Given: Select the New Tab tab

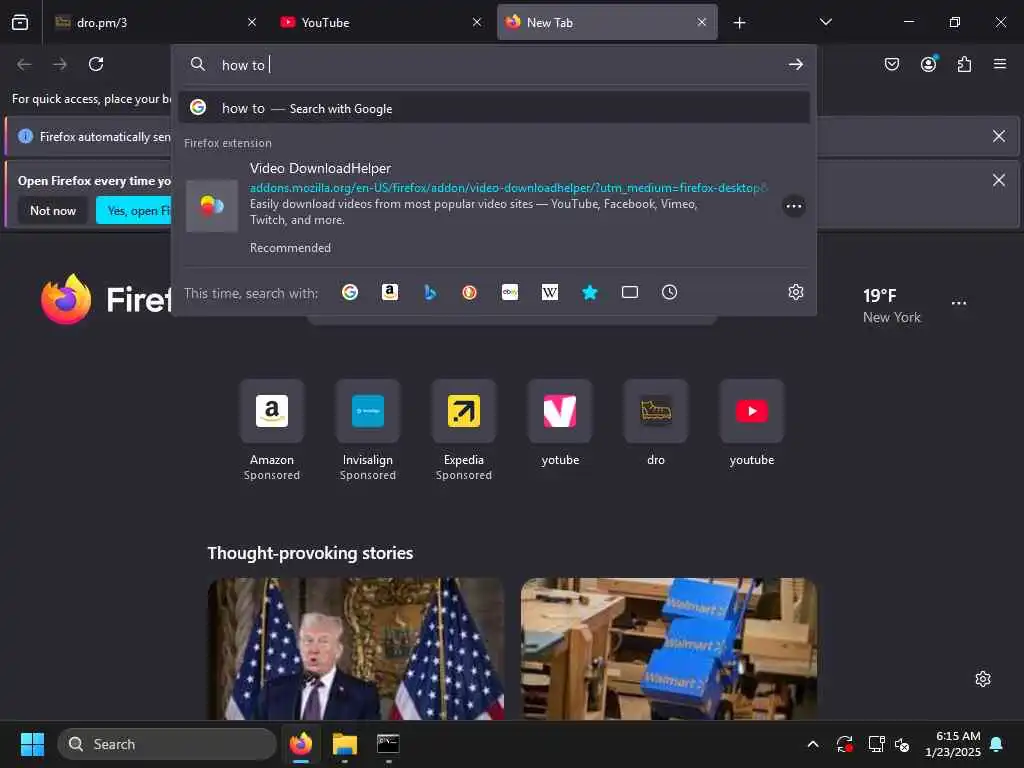Looking at the screenshot, I should click(x=607, y=22).
